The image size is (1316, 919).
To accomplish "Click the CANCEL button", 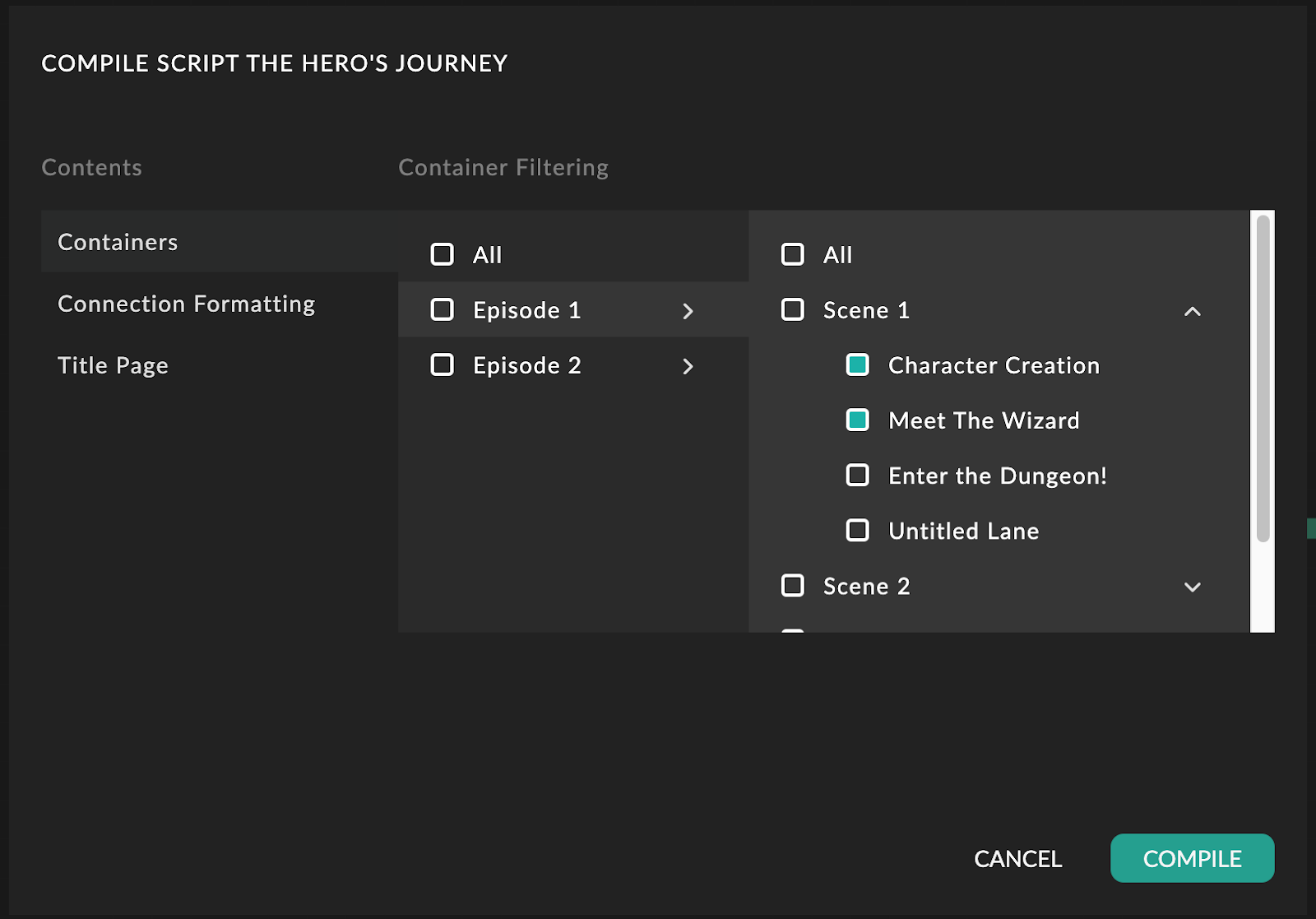I will point(1017,858).
